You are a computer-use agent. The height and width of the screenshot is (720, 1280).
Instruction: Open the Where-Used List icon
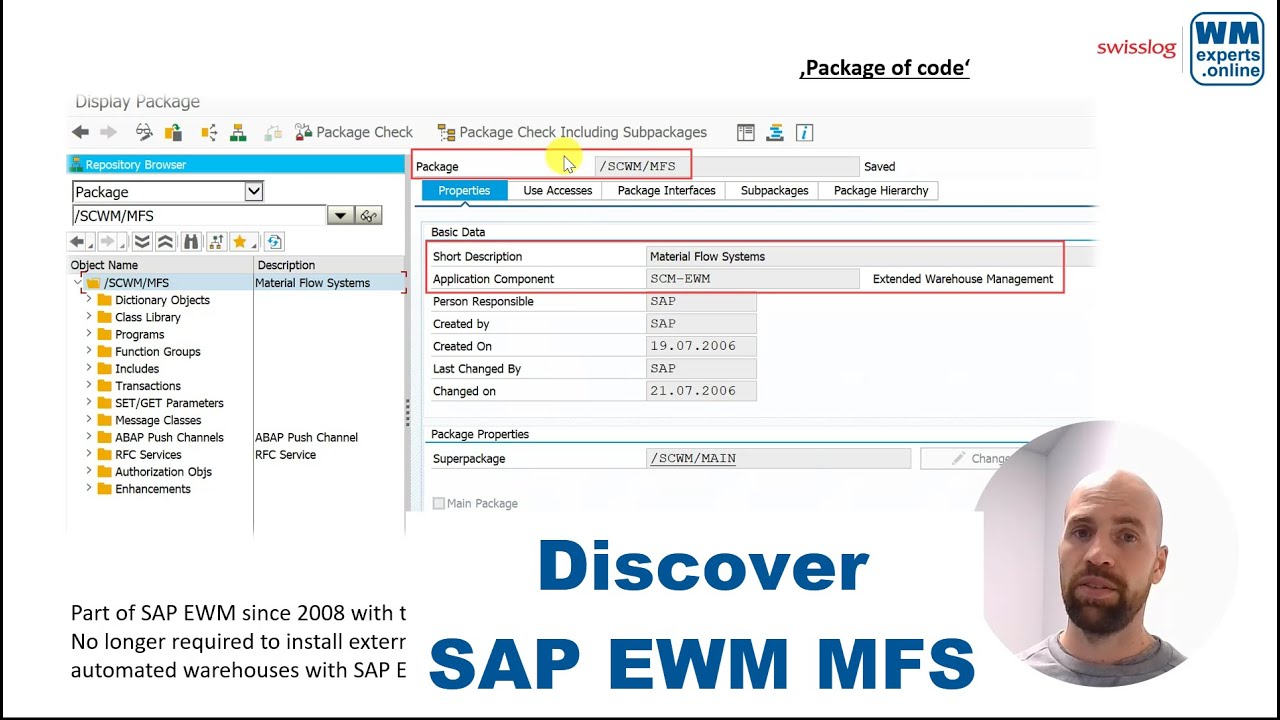209,132
